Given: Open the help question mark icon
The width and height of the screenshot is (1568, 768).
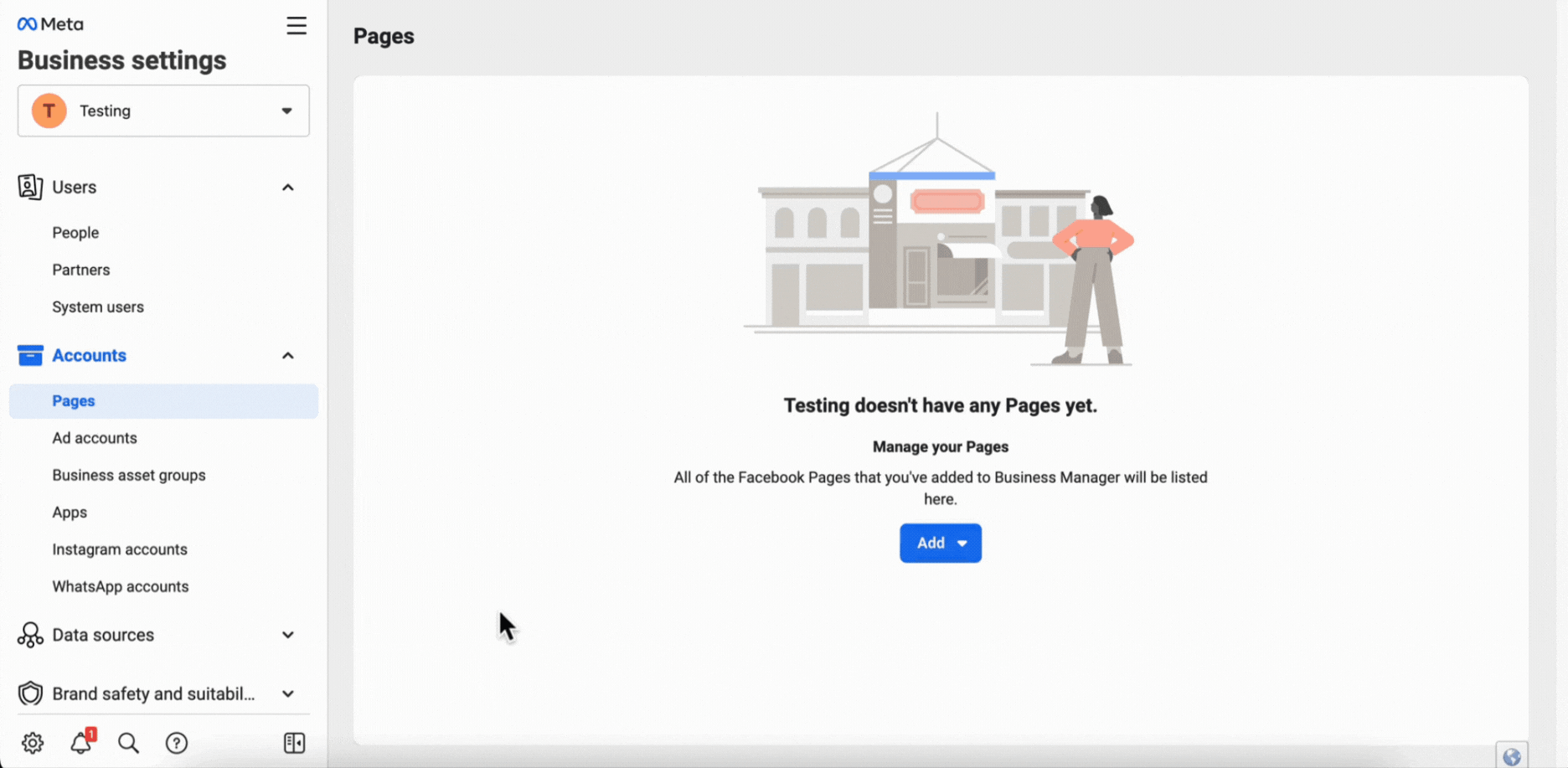Looking at the screenshot, I should pos(177,743).
